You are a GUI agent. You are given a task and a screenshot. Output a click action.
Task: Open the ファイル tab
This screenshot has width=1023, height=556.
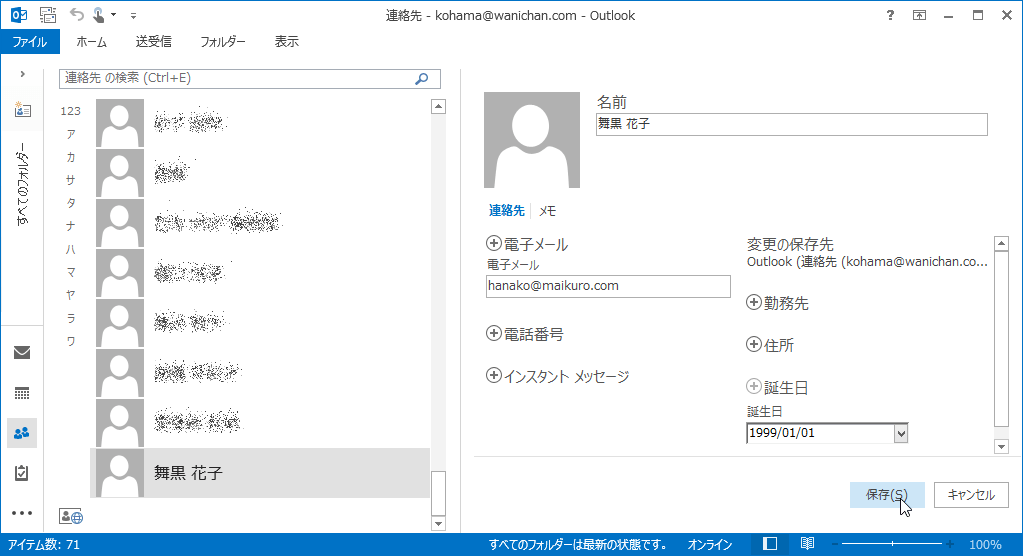pos(30,42)
